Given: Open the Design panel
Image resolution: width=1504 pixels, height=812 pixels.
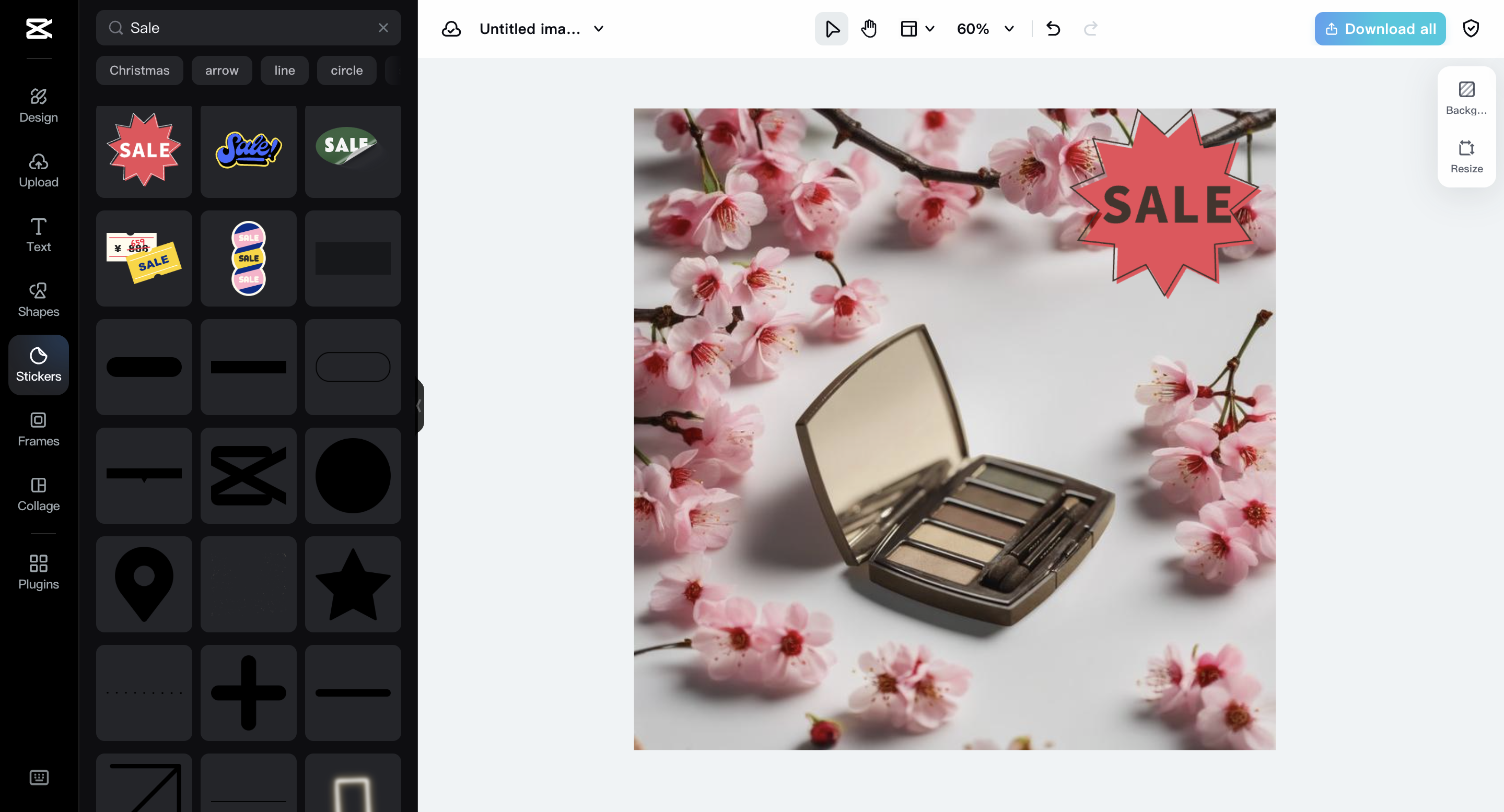Looking at the screenshot, I should tap(39, 105).
